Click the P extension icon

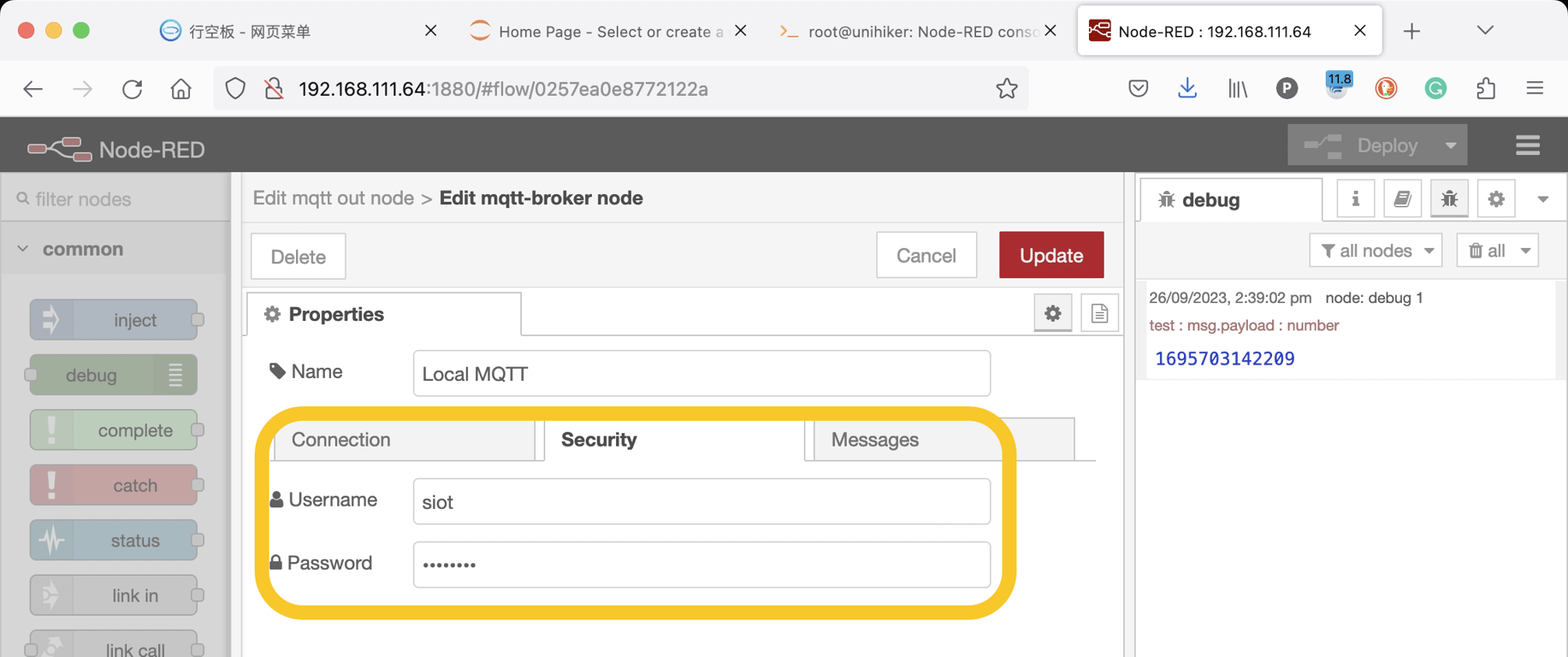pos(1287,88)
